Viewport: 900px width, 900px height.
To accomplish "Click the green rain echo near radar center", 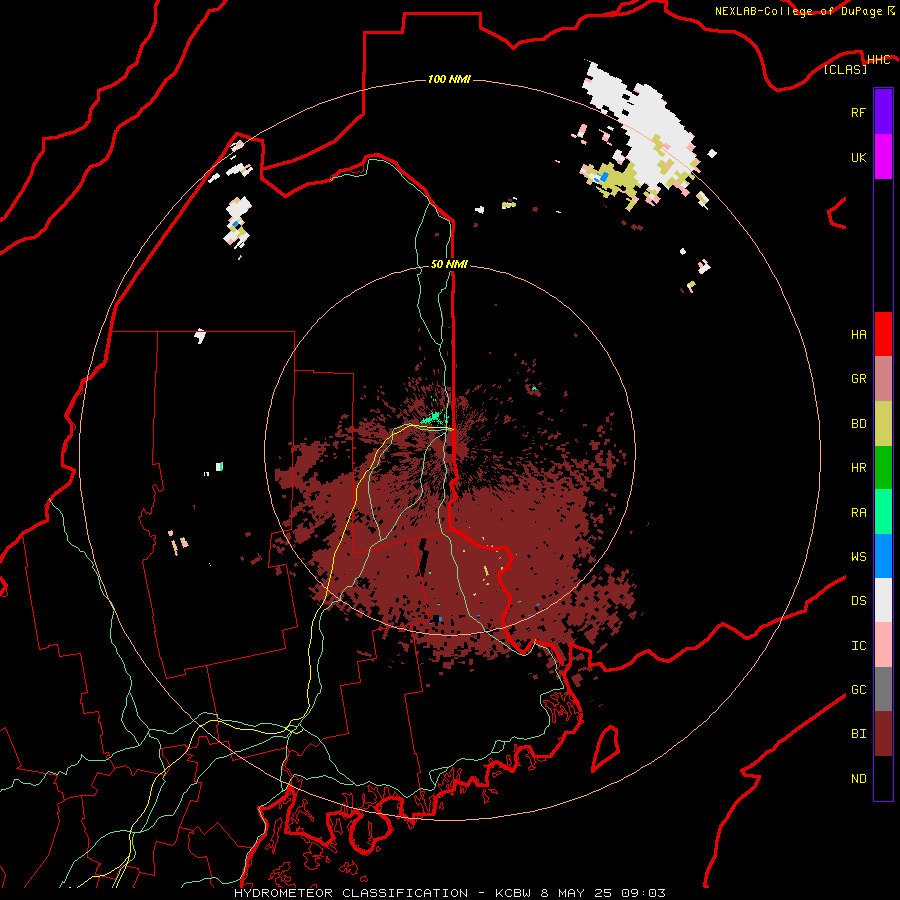I will point(433,417).
